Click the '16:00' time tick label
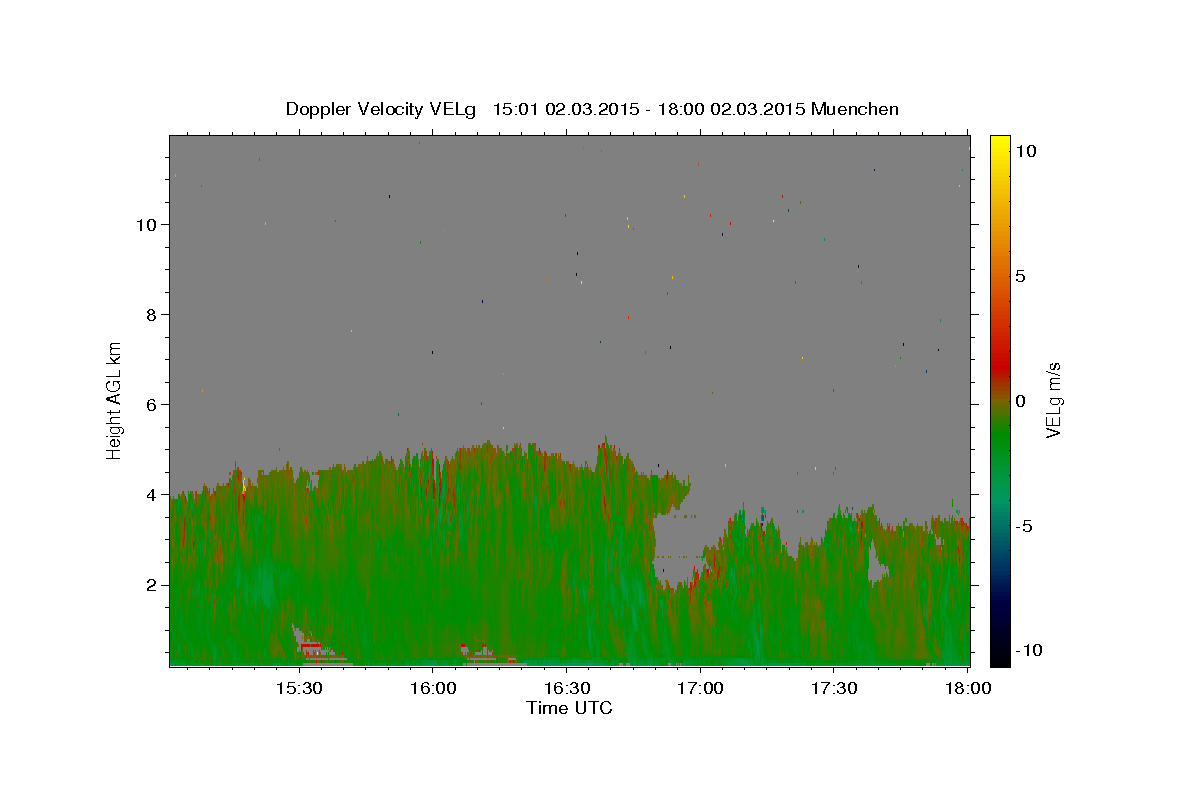 point(432,688)
